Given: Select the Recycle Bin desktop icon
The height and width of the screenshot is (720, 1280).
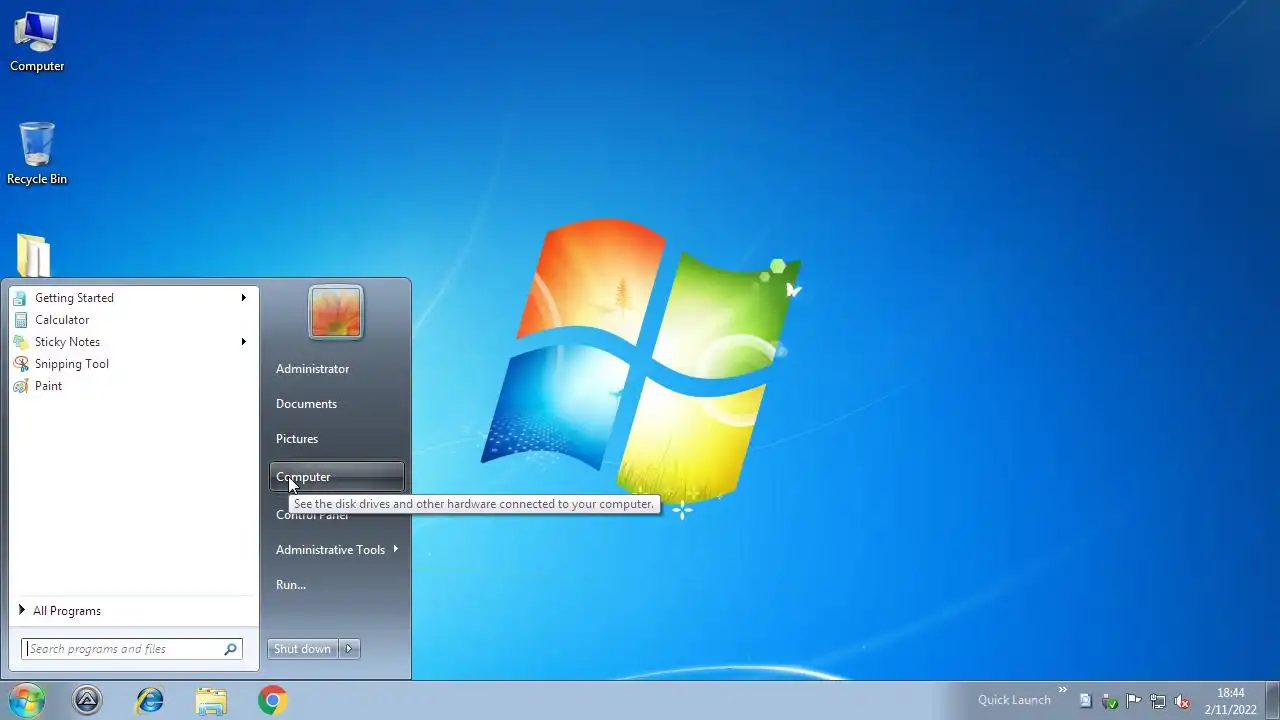Looking at the screenshot, I should [37, 154].
